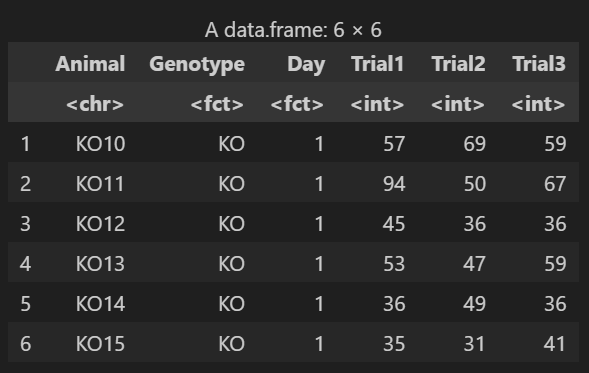Click Trial3 value 67
The height and width of the screenshot is (373, 589).
click(x=555, y=184)
